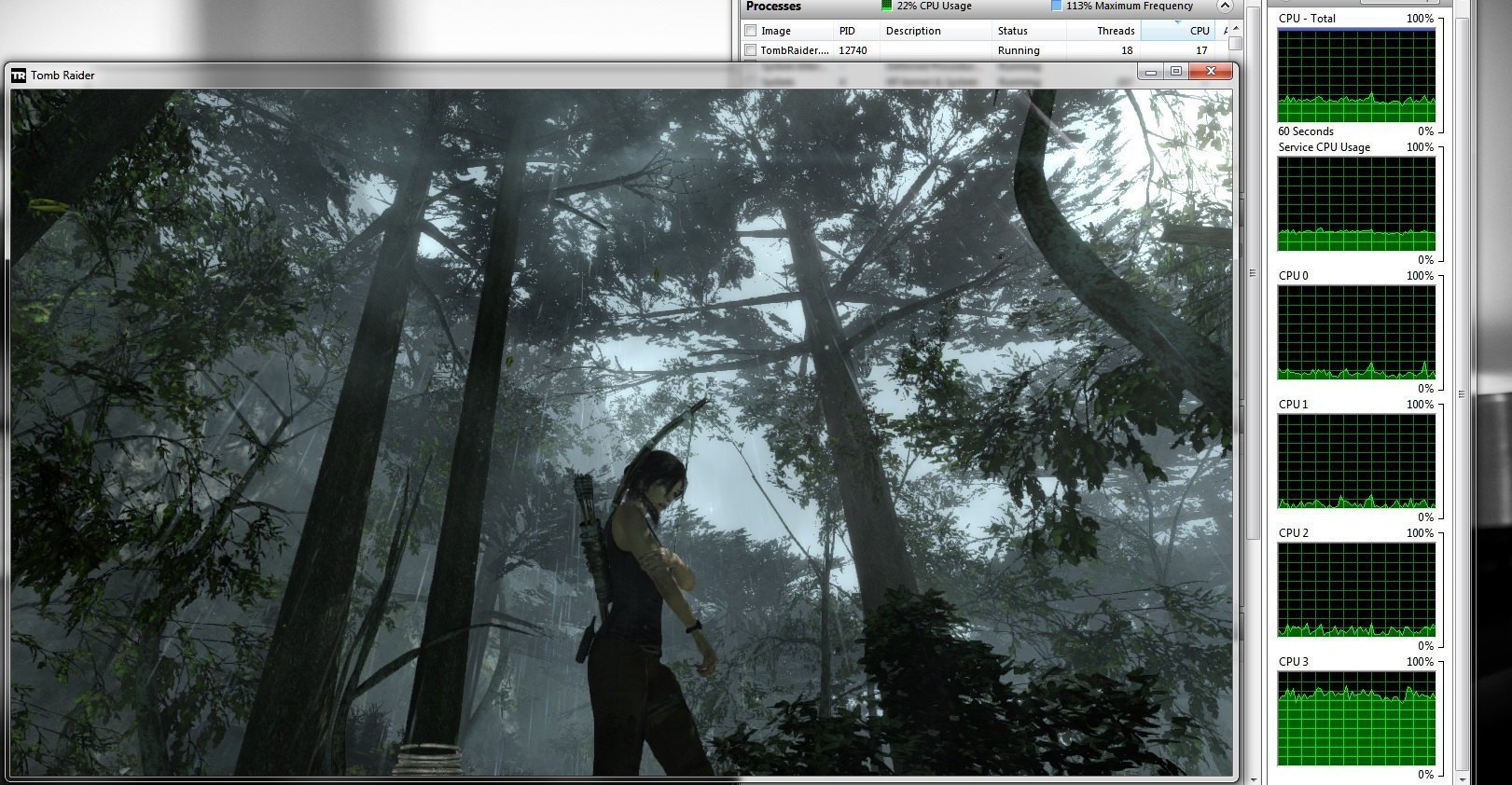Click the CPU - Total graph
The width and height of the screenshot is (1512, 785).
[1356, 76]
